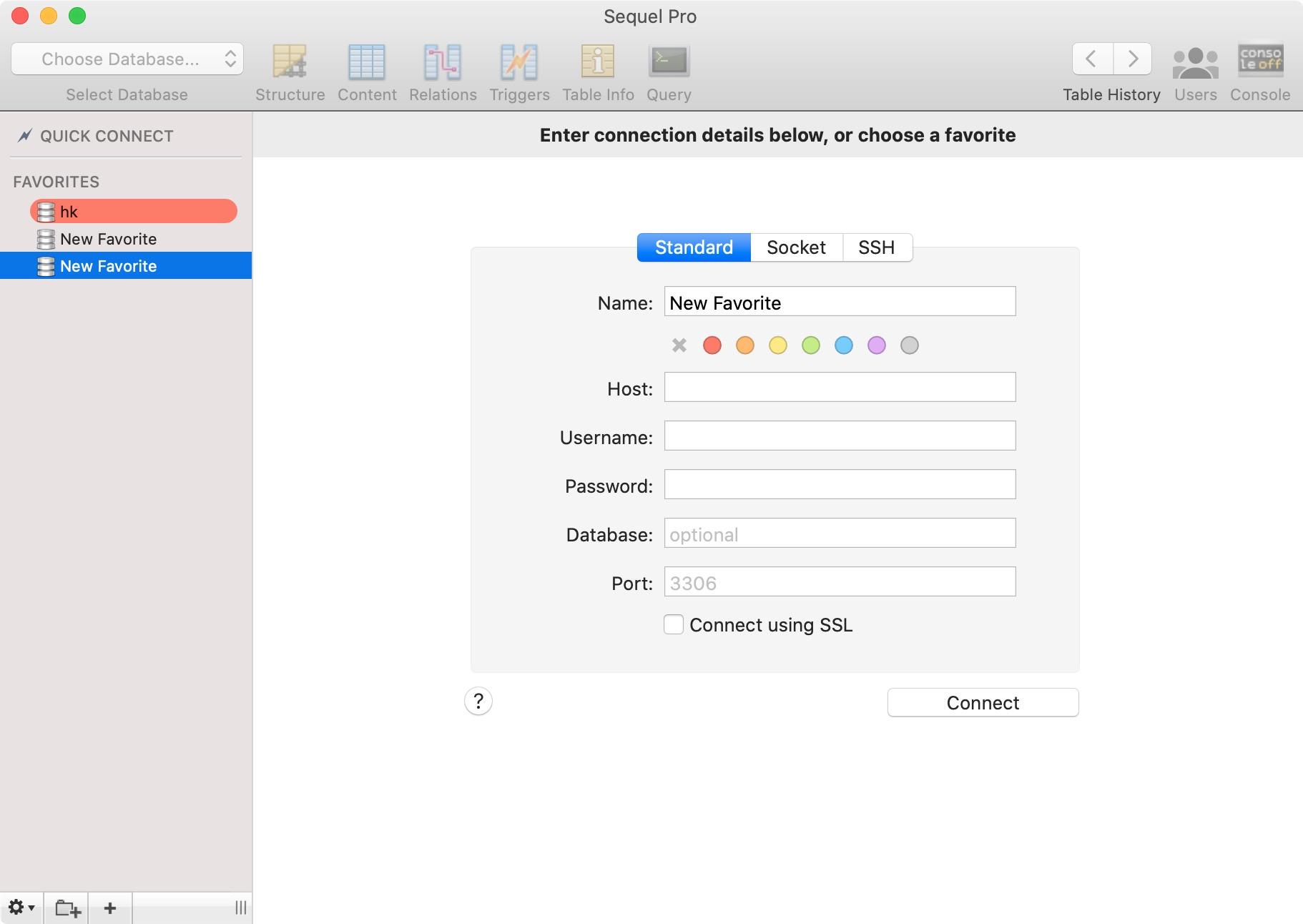Zoom the window with green button
This screenshot has height=924, width=1303.
click(77, 16)
